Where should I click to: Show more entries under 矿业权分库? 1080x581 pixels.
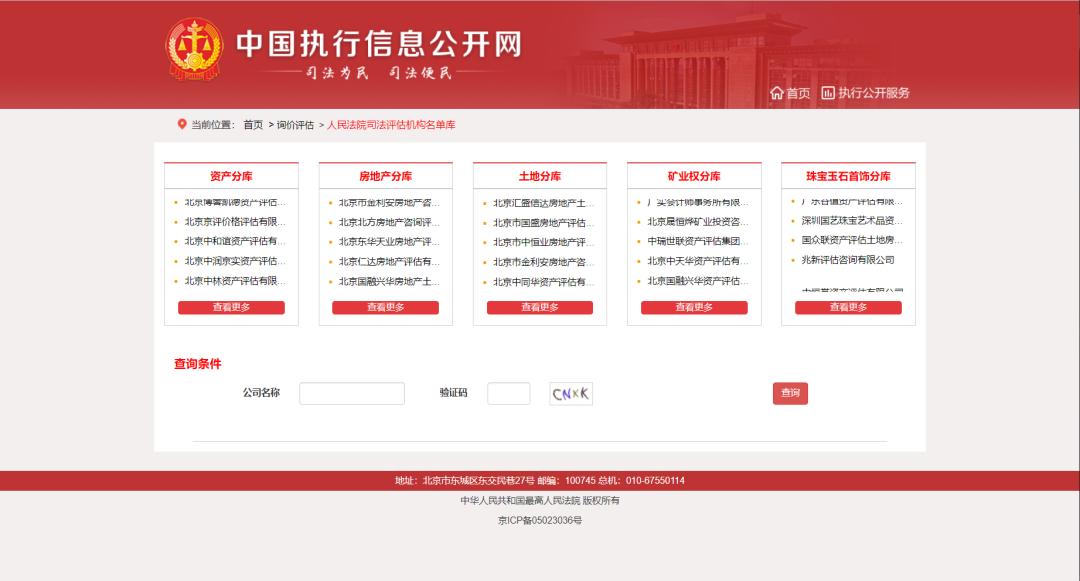694,308
